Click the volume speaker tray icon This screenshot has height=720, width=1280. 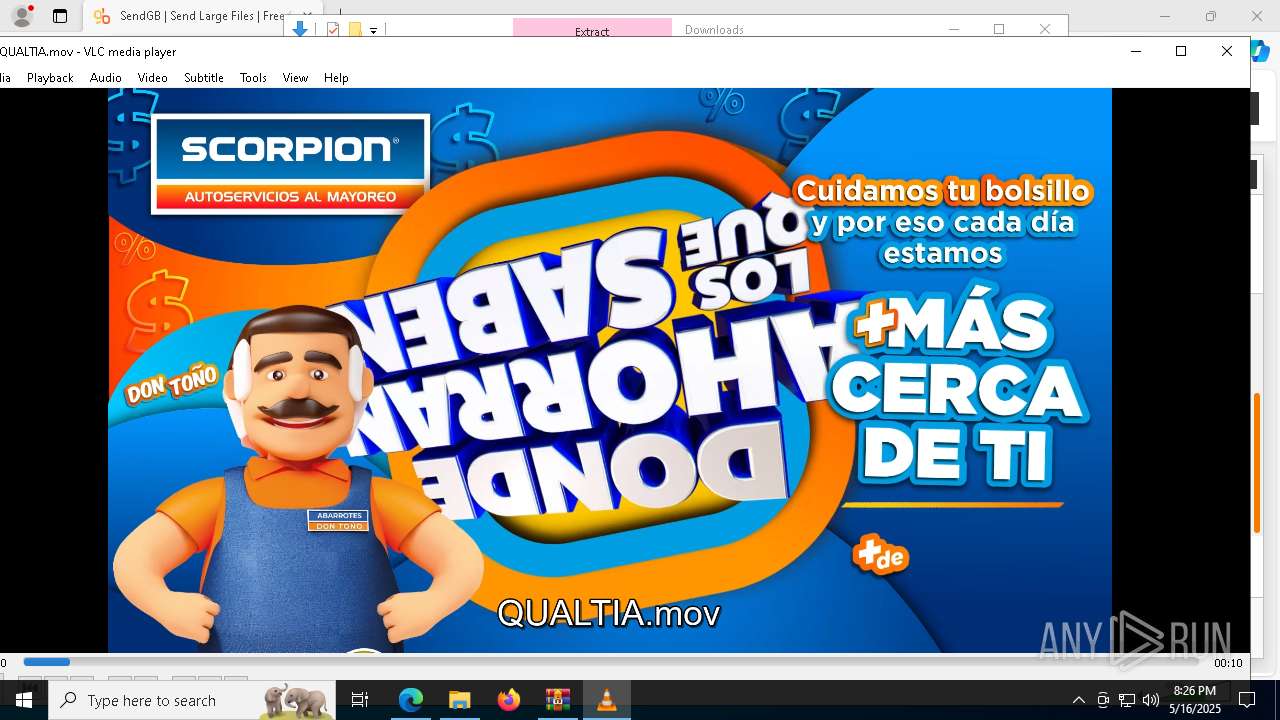coord(1151,700)
